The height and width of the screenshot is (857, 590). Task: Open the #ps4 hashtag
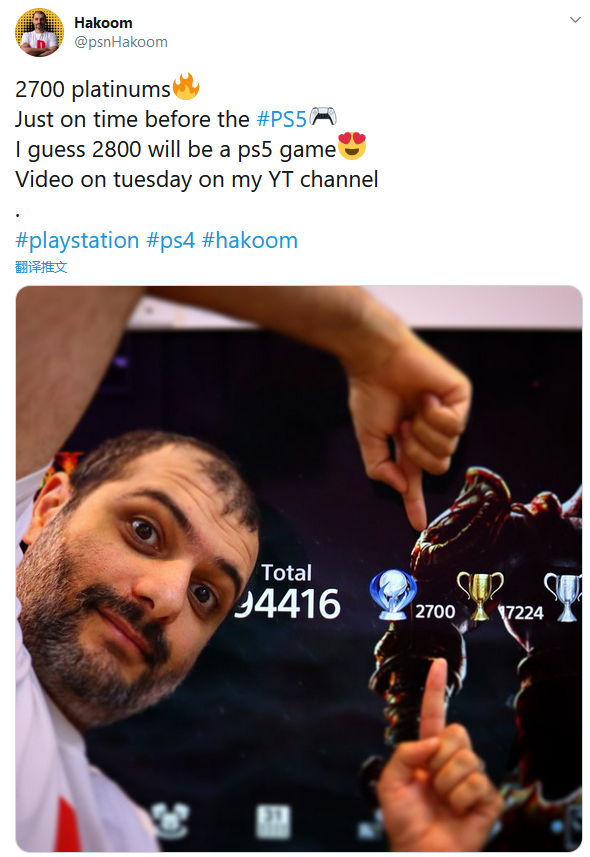click(171, 240)
